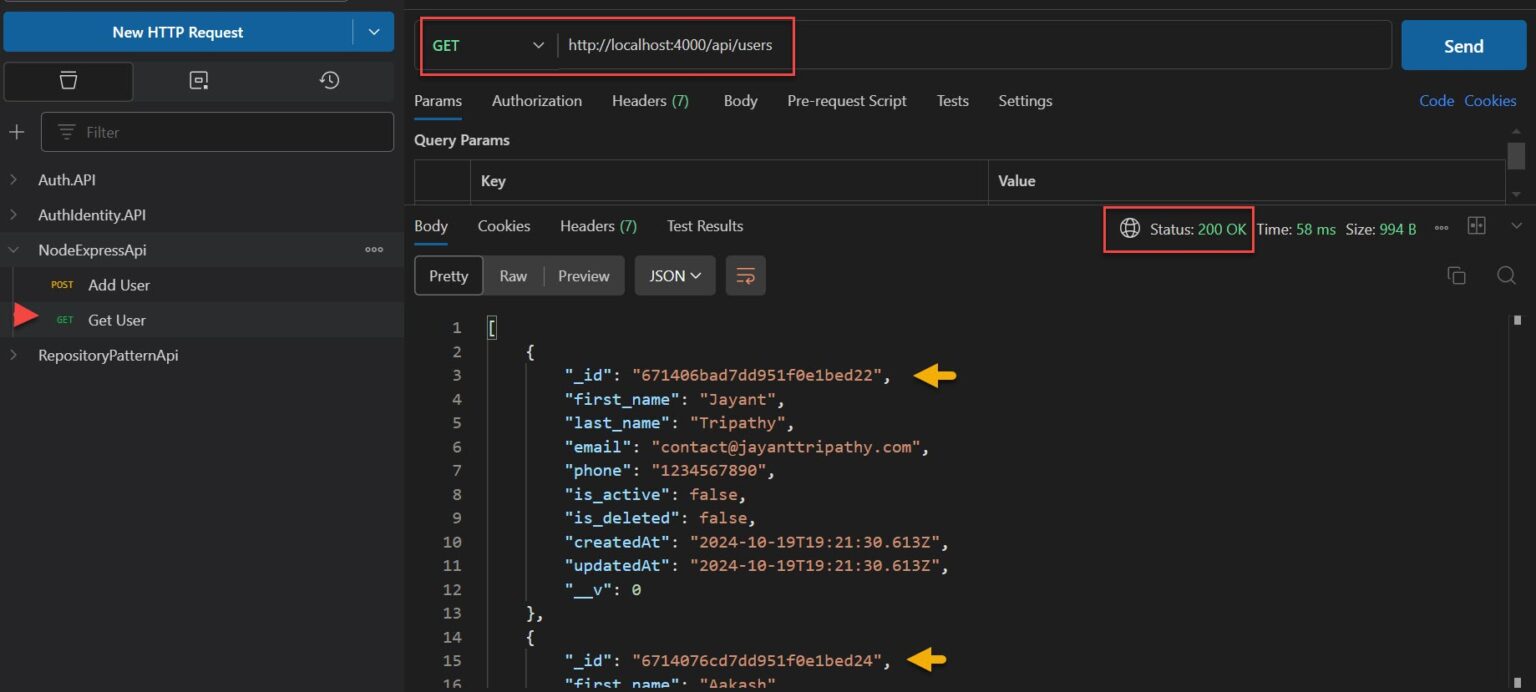
Task: Click the globe network icon beside Status
Action: click(x=1129, y=228)
